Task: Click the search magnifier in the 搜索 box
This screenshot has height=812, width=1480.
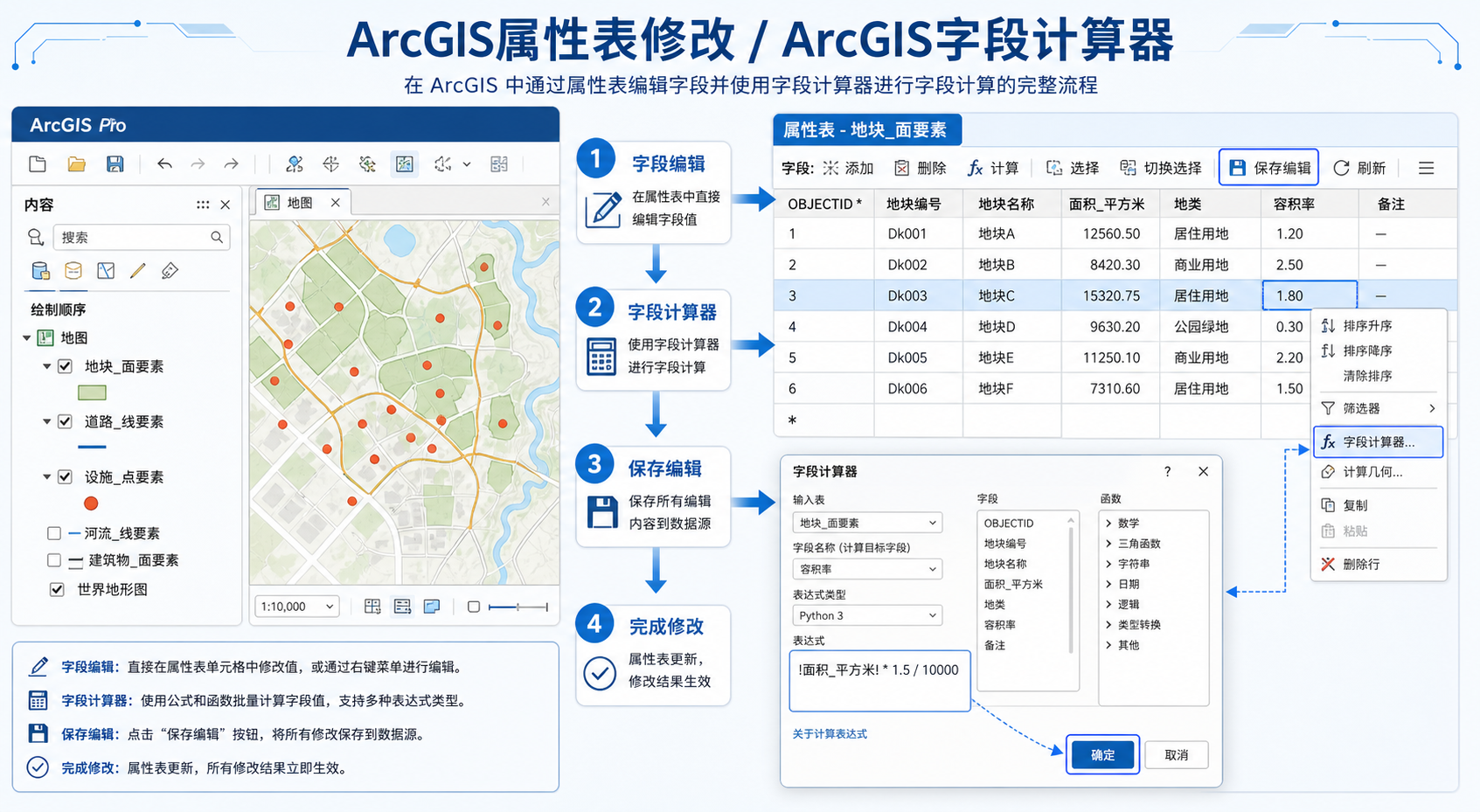Action: tap(217, 237)
